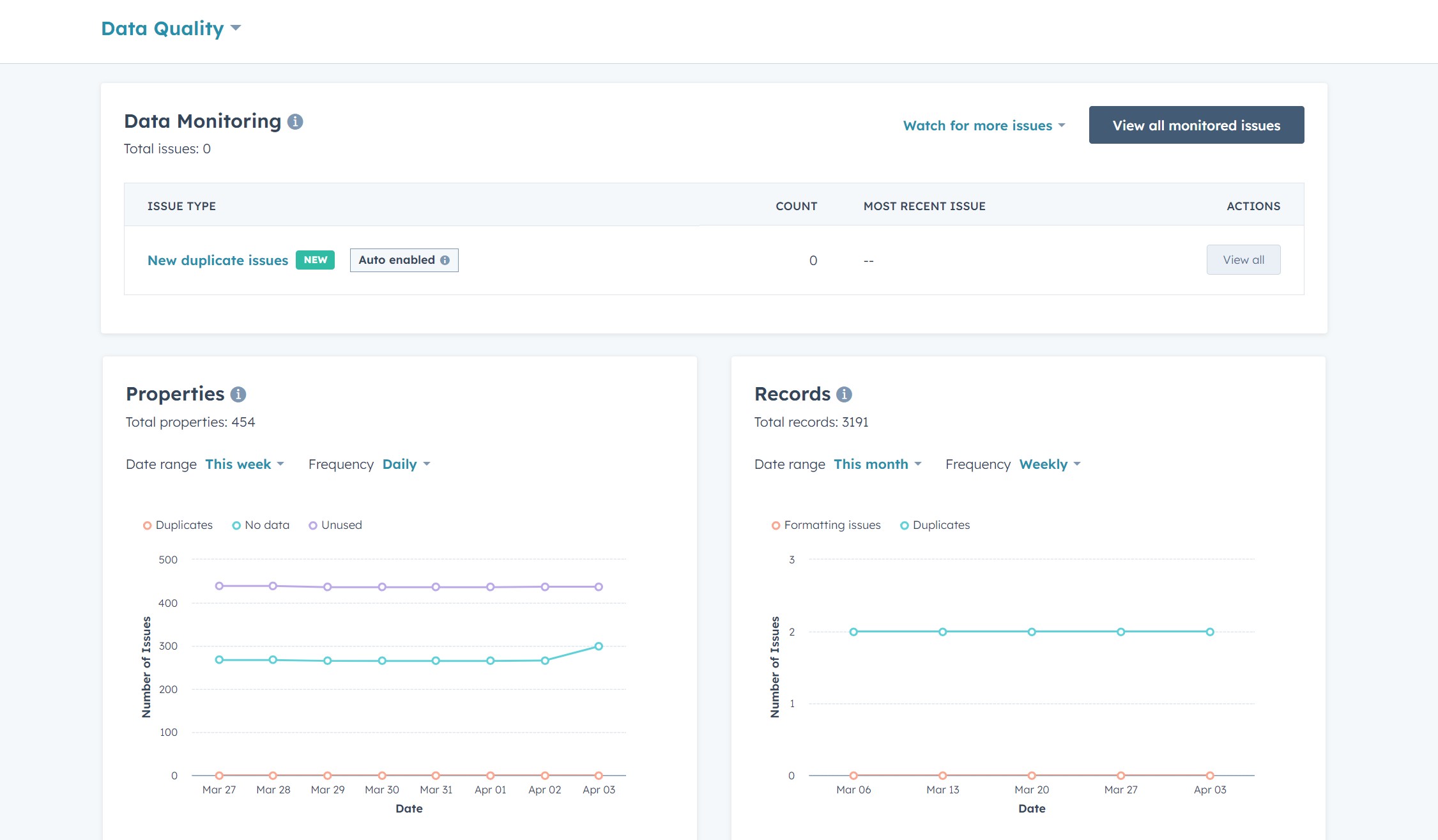
Task: Open the Data Monitoring info tooltip
Action: click(x=295, y=121)
